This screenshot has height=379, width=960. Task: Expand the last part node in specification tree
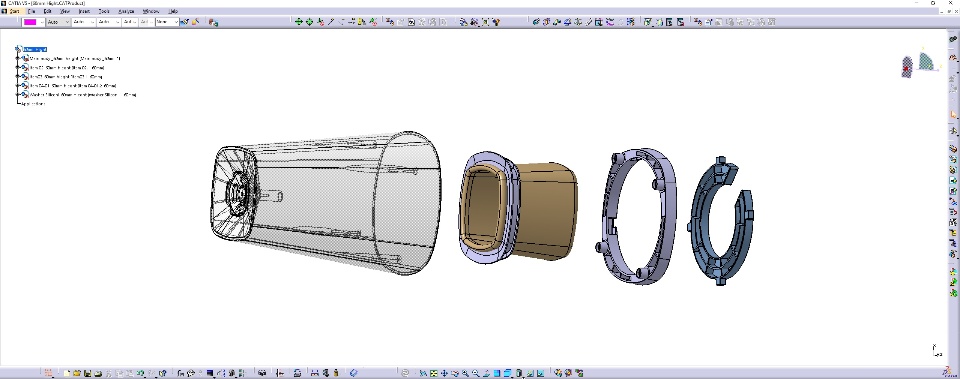(x=18, y=94)
